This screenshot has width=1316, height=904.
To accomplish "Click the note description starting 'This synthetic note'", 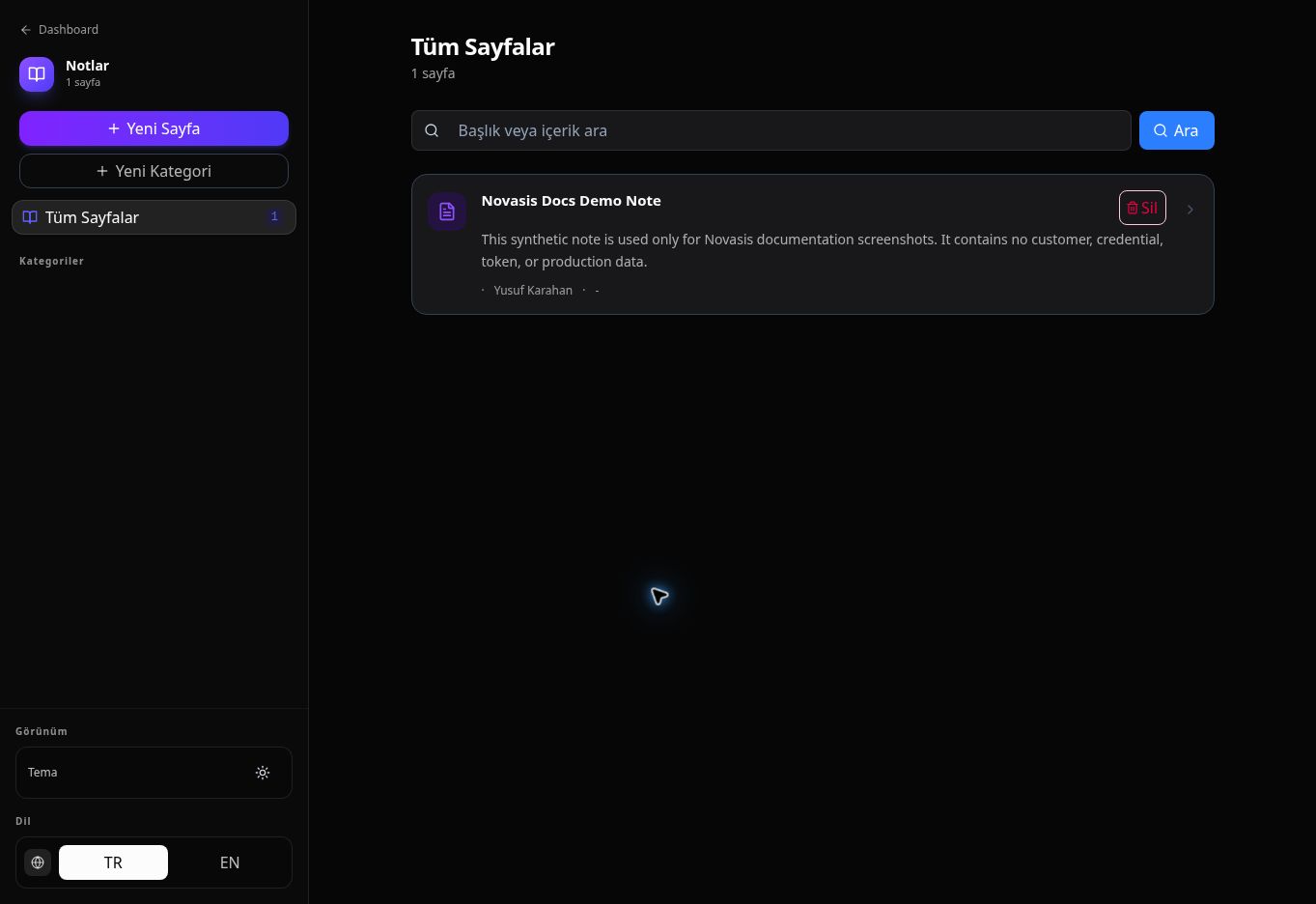I will coord(822,250).
